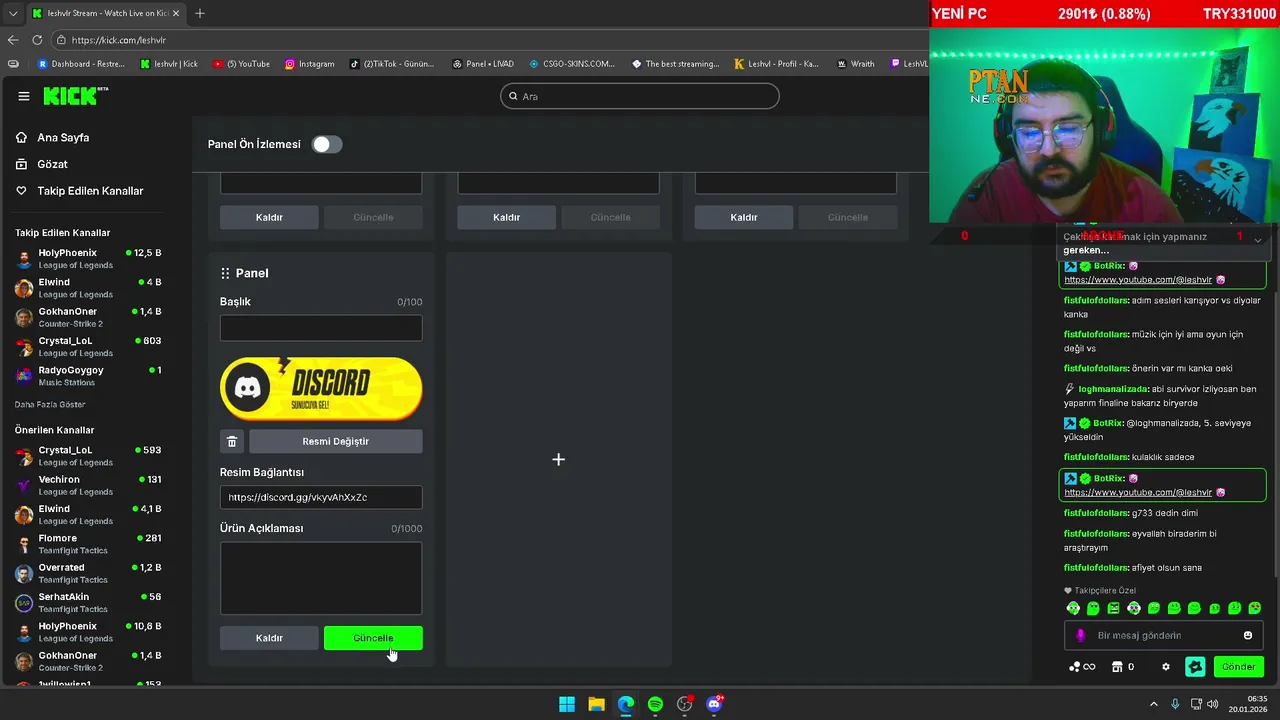Select the first green follower emote

(1073, 608)
